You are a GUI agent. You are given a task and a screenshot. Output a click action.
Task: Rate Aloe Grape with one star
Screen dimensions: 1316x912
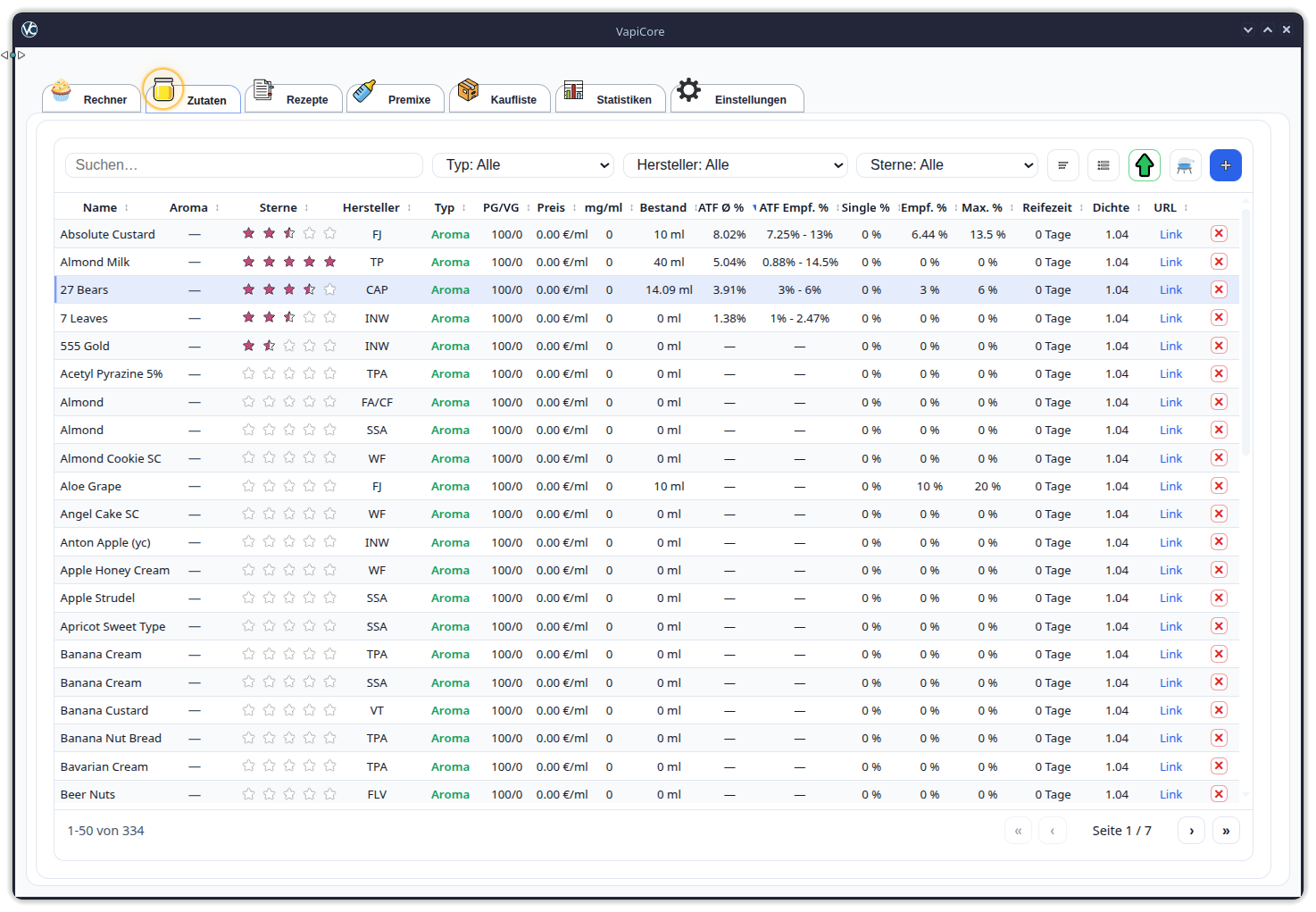[249, 486]
